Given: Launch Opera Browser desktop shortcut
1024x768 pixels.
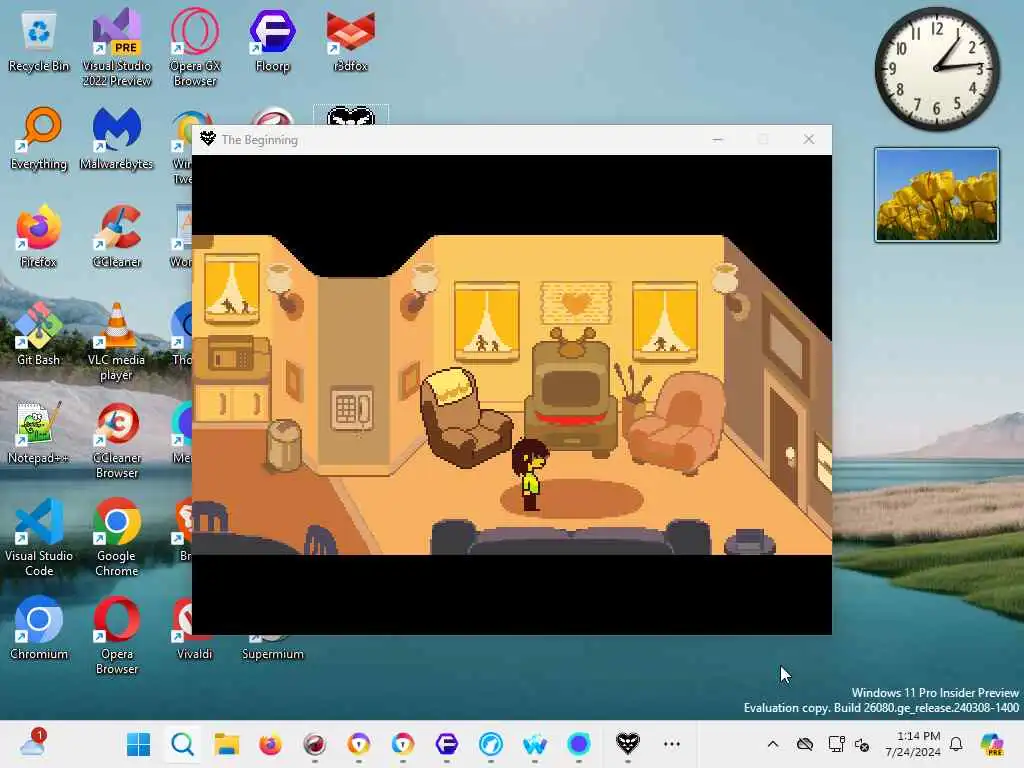Looking at the screenshot, I should pyautogui.click(x=116, y=635).
